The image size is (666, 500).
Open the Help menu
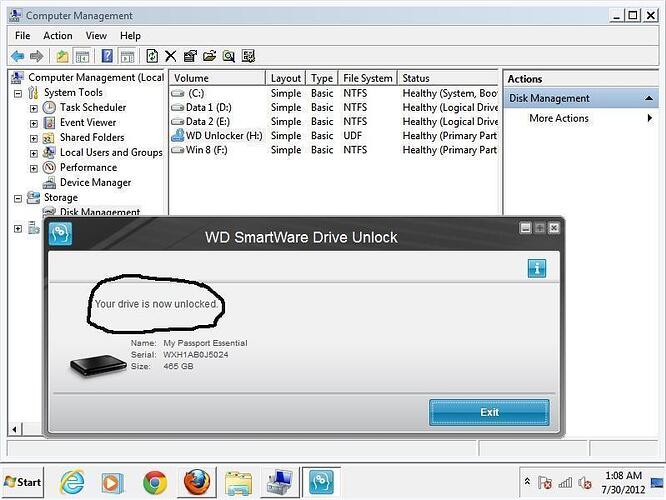[x=130, y=36]
